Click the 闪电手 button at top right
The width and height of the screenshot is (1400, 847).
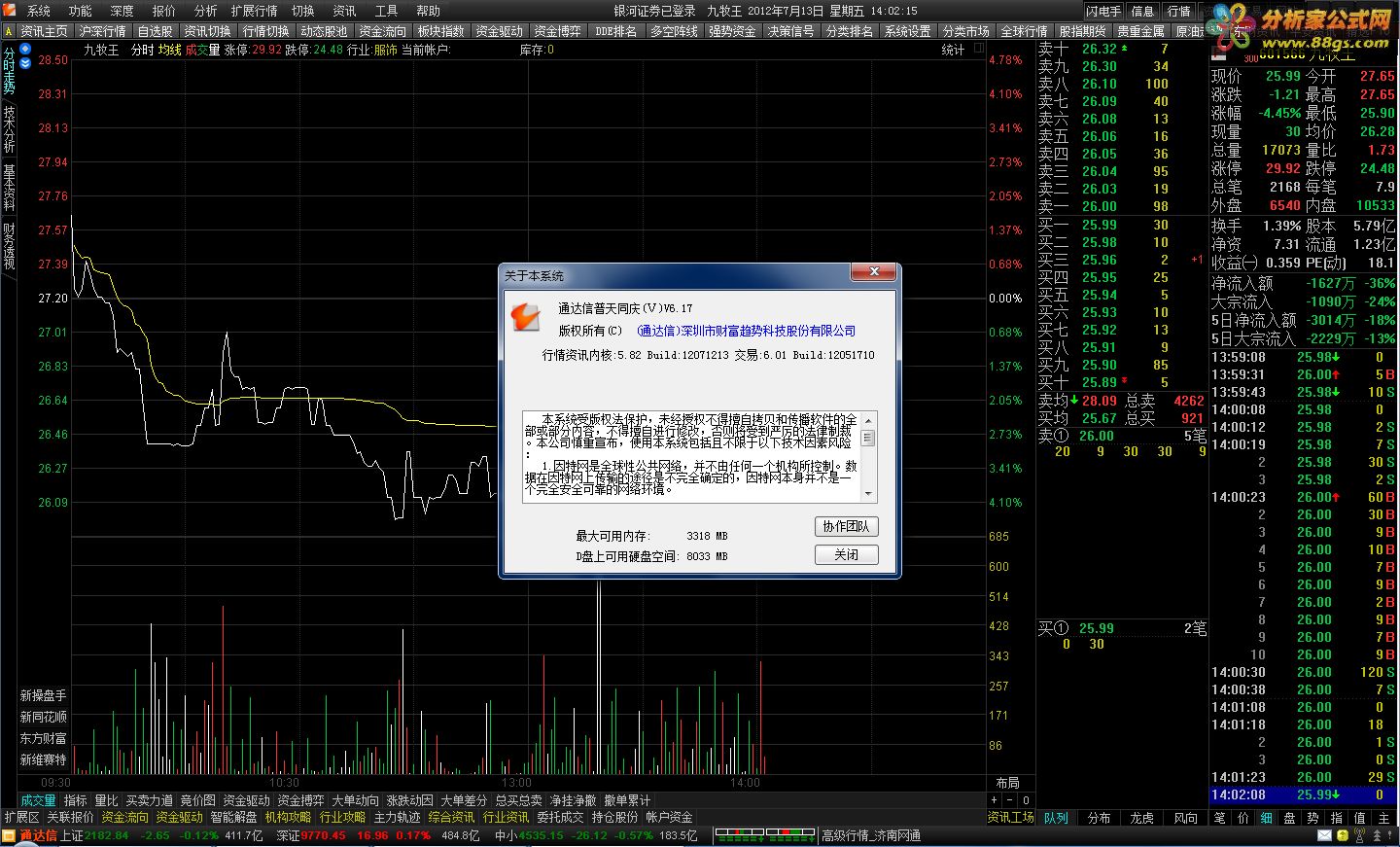pyautogui.click(x=1103, y=11)
